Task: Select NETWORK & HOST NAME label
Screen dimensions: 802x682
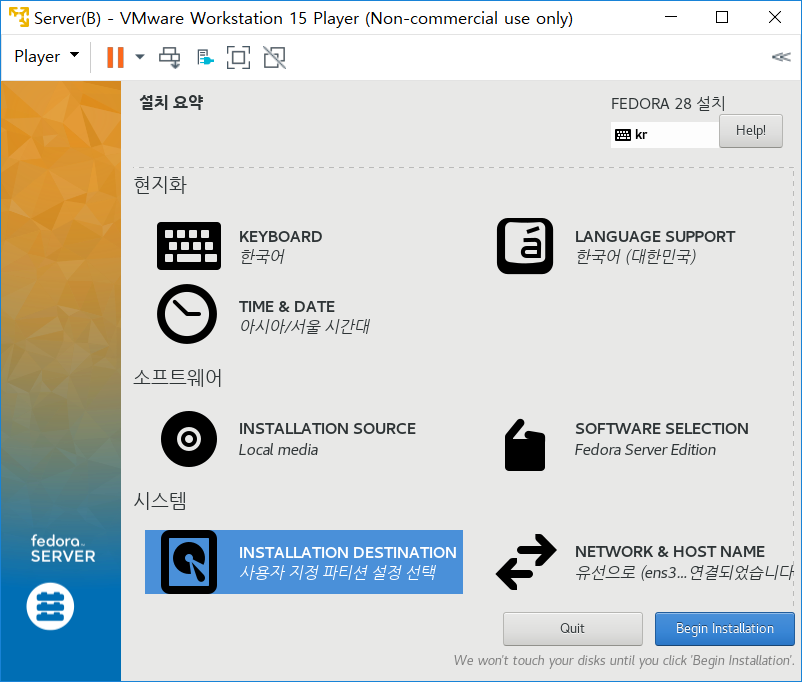Action: [x=670, y=552]
